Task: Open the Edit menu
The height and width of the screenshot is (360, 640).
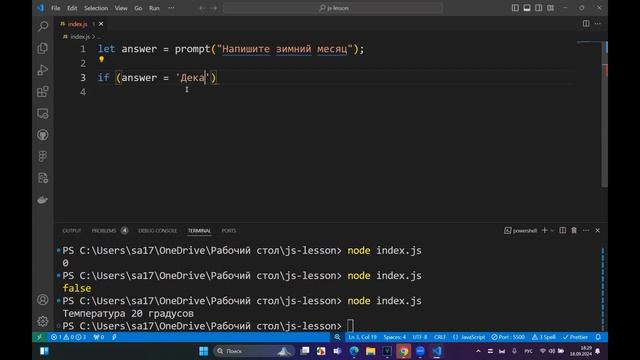Action: [x=72, y=8]
